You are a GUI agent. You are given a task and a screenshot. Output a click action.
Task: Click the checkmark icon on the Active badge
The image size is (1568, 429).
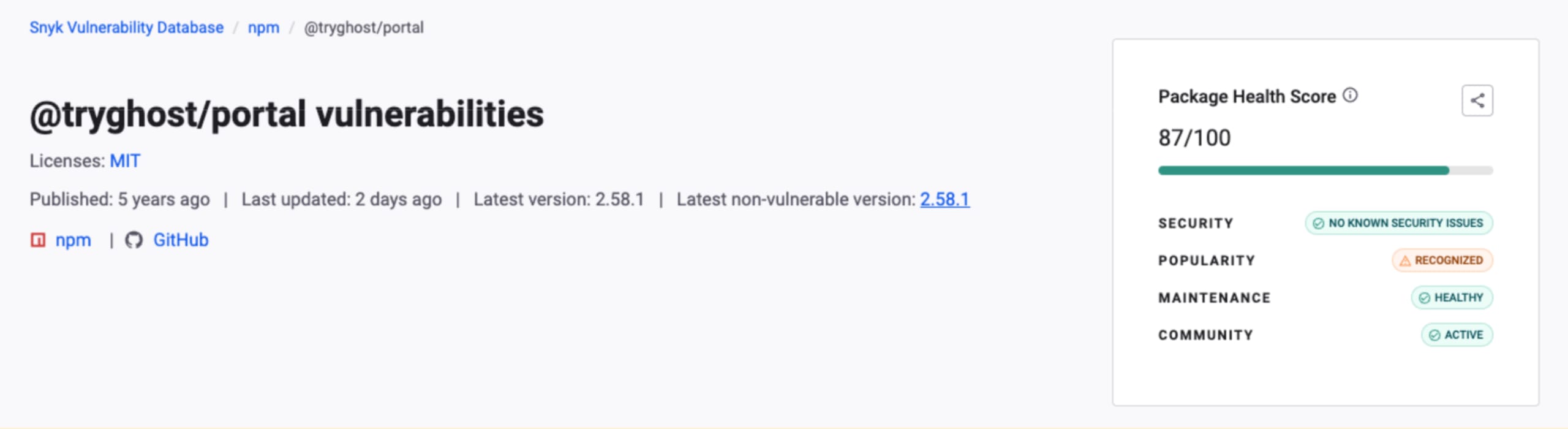(x=1433, y=335)
